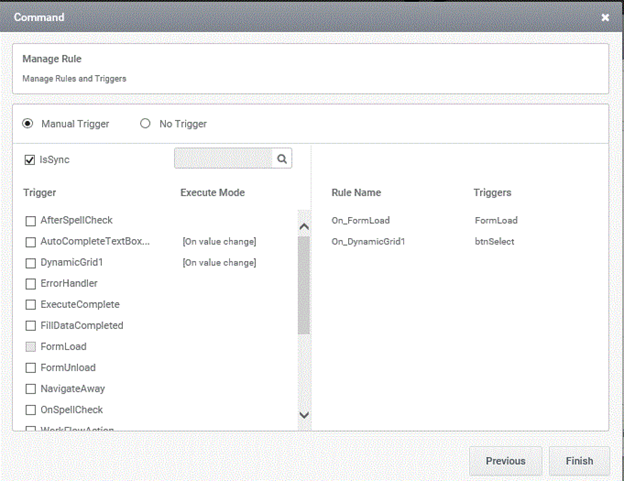Click the Manage Rules and Triggers subtitle
This screenshot has height=481, width=624.
[x=74, y=79]
